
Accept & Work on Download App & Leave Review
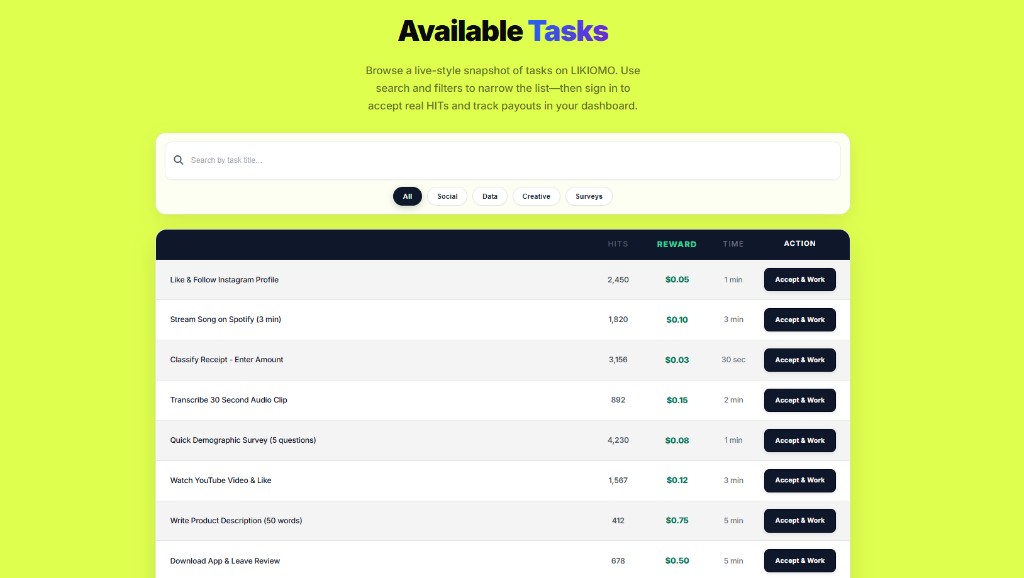pyautogui.click(x=800, y=561)
